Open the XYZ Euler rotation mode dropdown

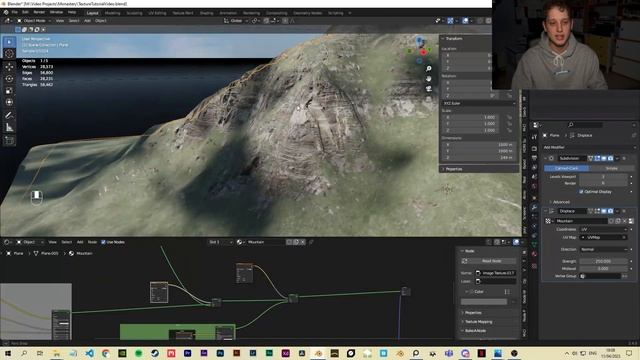click(478, 103)
